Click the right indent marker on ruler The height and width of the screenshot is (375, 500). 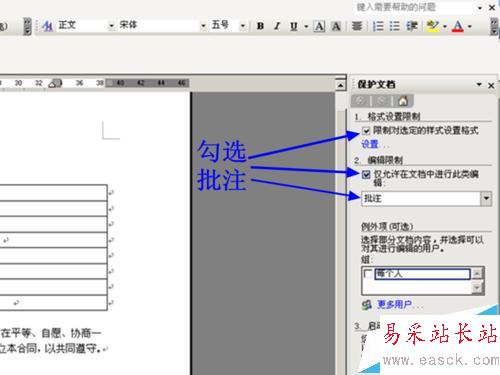[55, 83]
